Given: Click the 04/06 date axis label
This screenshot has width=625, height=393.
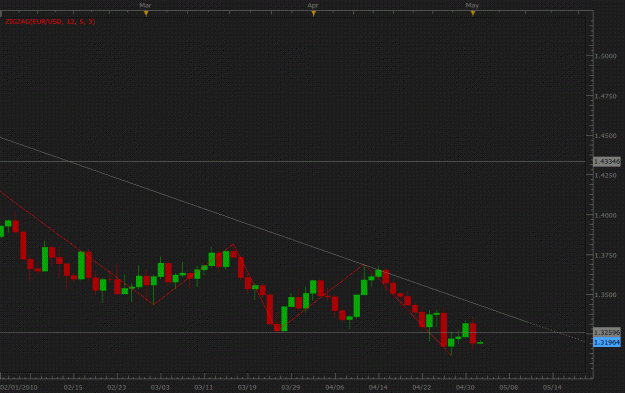Looking at the screenshot, I should point(334,387).
